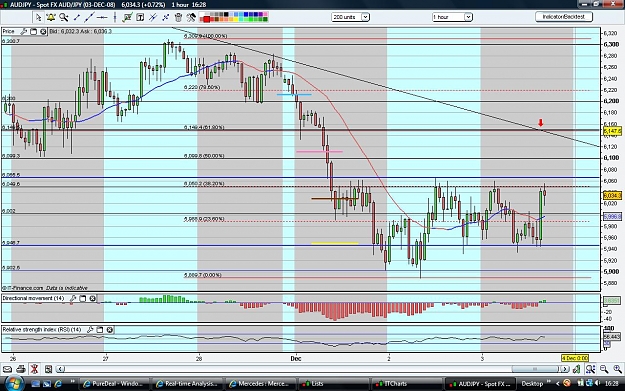Image resolution: width=625 pixels, height=391 pixels.
Task: Open Price panel wrench settings
Action: pyautogui.click(x=24, y=31)
